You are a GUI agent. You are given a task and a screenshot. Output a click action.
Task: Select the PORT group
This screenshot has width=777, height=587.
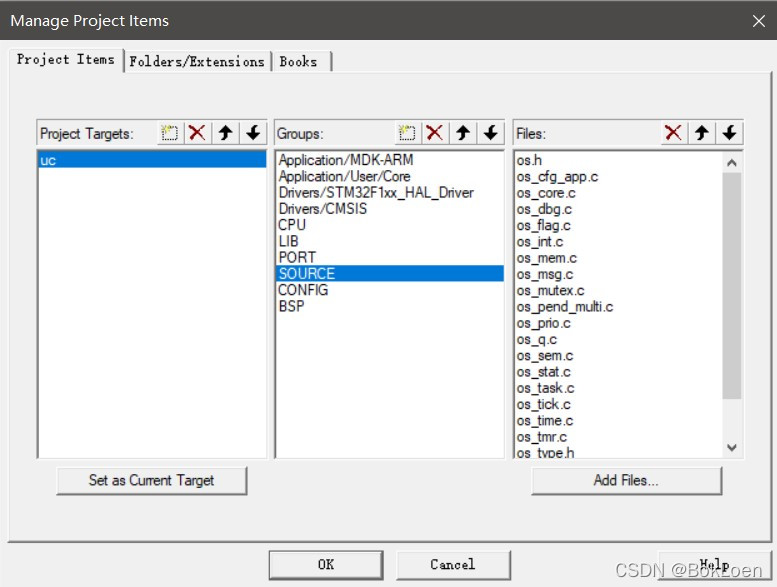tap(389, 258)
